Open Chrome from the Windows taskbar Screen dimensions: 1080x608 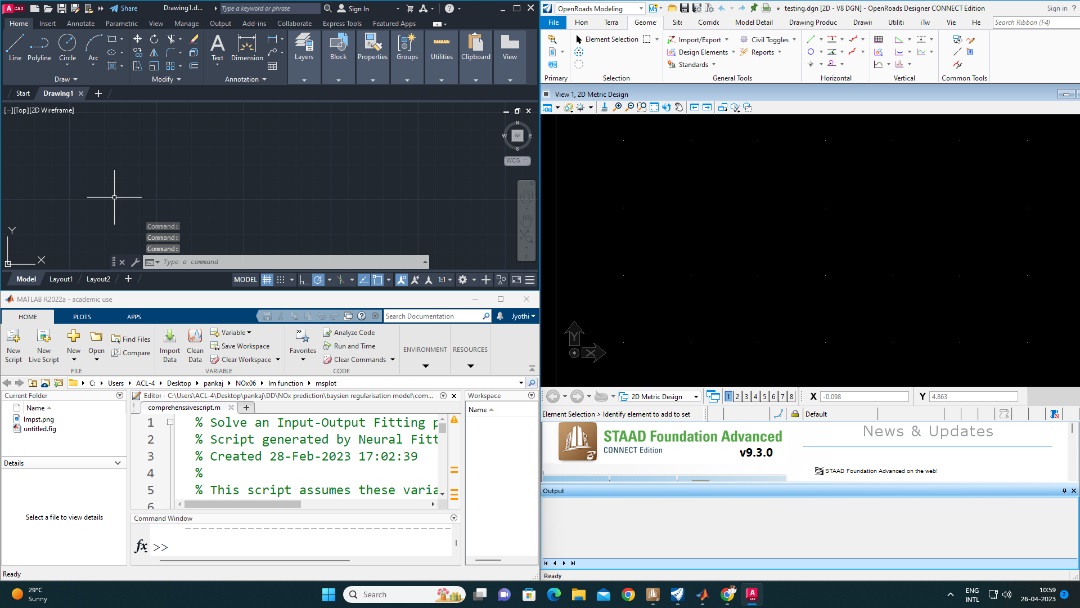[x=628, y=594]
